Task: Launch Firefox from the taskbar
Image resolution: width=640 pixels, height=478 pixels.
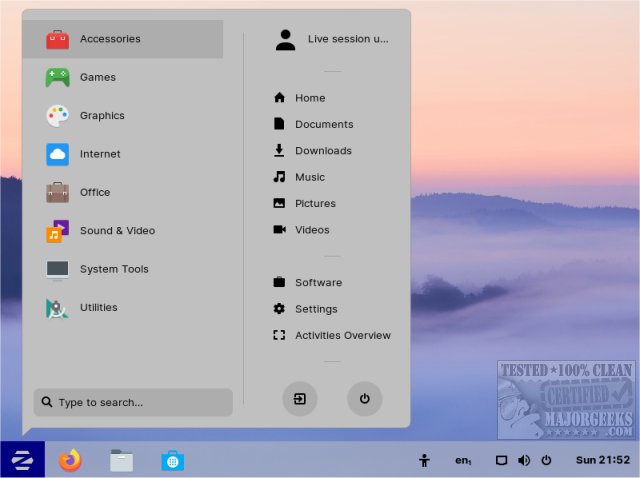Action: (x=70, y=460)
